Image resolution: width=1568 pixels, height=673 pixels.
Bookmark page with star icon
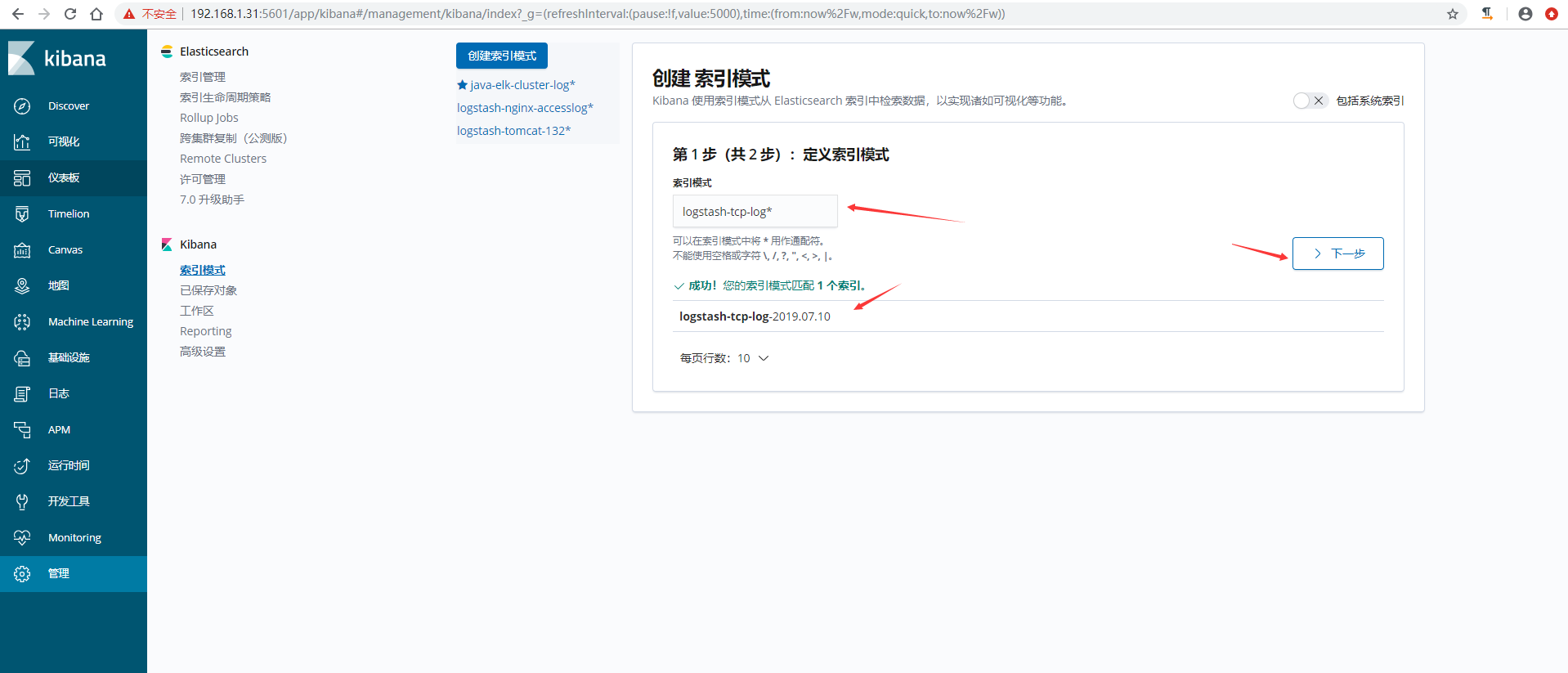pyautogui.click(x=1453, y=14)
